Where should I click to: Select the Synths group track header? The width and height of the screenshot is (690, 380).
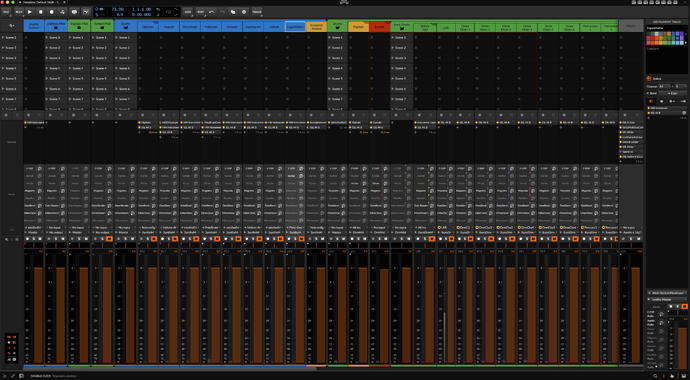coord(125,26)
